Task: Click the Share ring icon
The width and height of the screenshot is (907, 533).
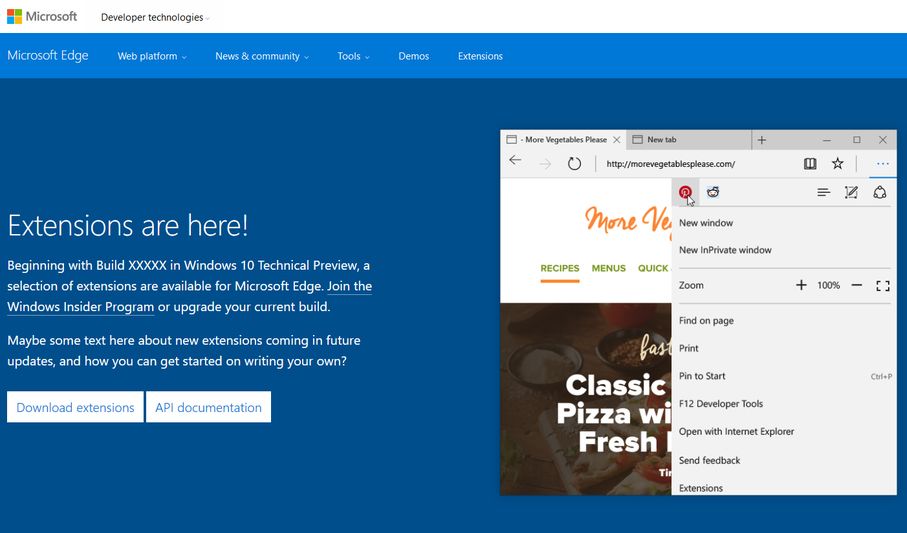Action: click(x=879, y=192)
